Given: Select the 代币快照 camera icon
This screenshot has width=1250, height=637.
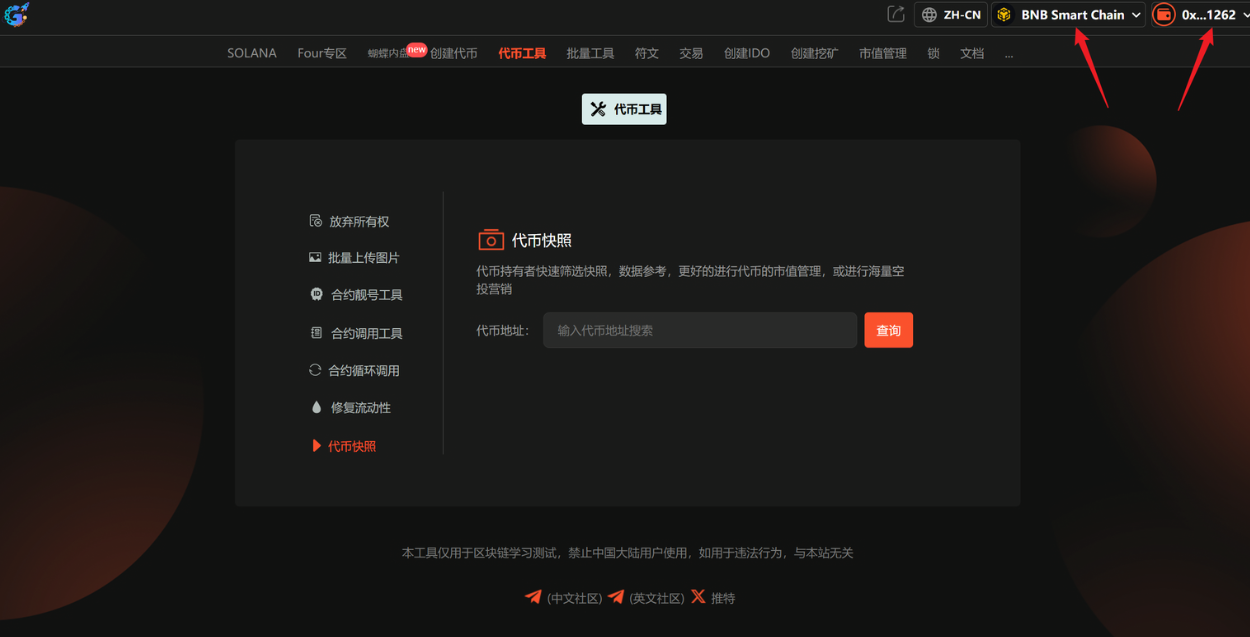Looking at the screenshot, I should pyautogui.click(x=490, y=239).
